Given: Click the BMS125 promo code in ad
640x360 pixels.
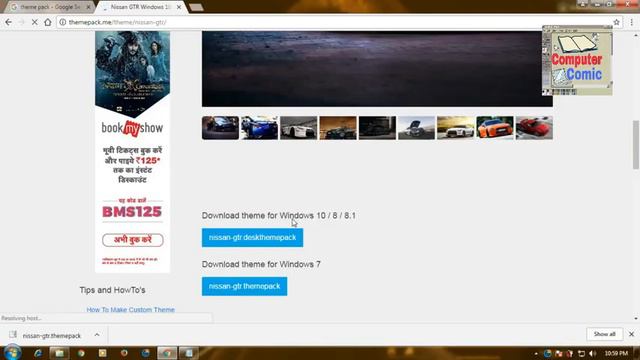Looking at the screenshot, I should point(132,212).
